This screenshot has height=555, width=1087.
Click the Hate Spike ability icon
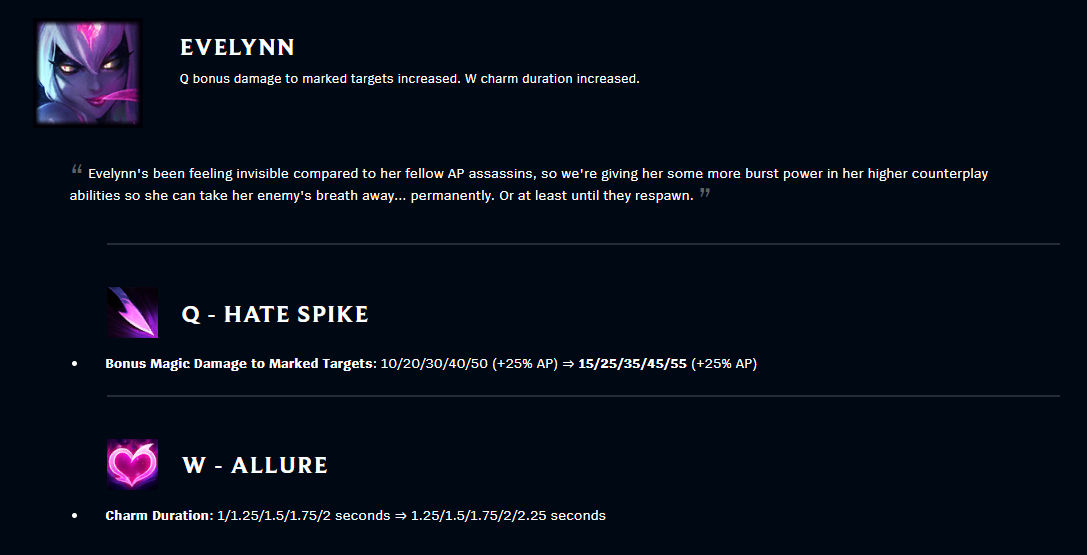point(132,312)
